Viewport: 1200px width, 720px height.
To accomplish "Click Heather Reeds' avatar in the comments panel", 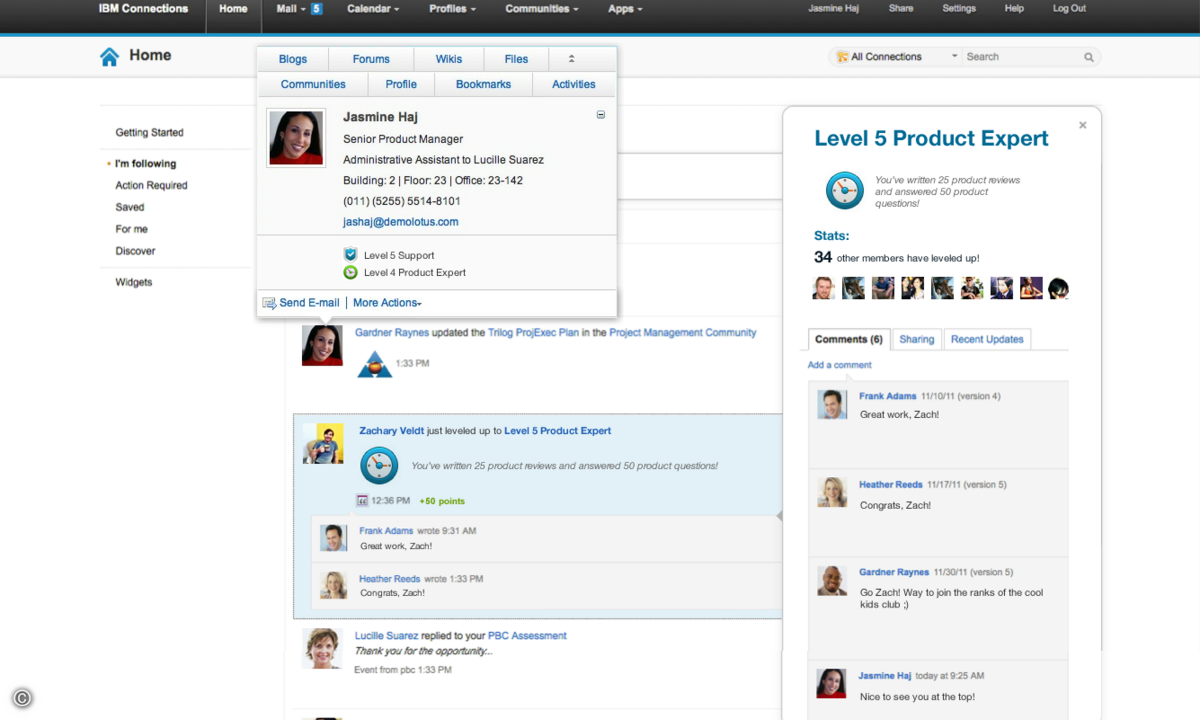I will (832, 492).
